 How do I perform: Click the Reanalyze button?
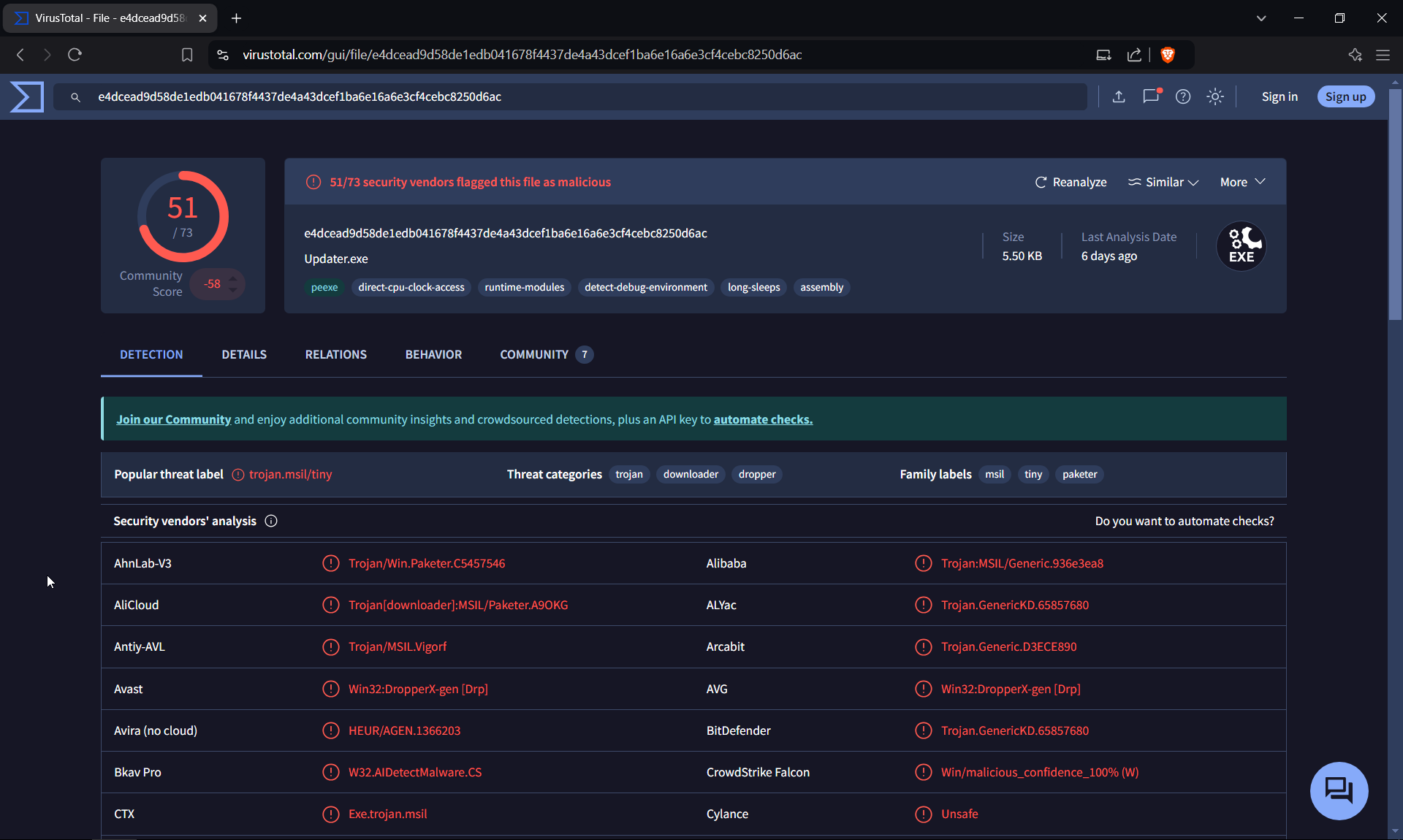(1071, 182)
